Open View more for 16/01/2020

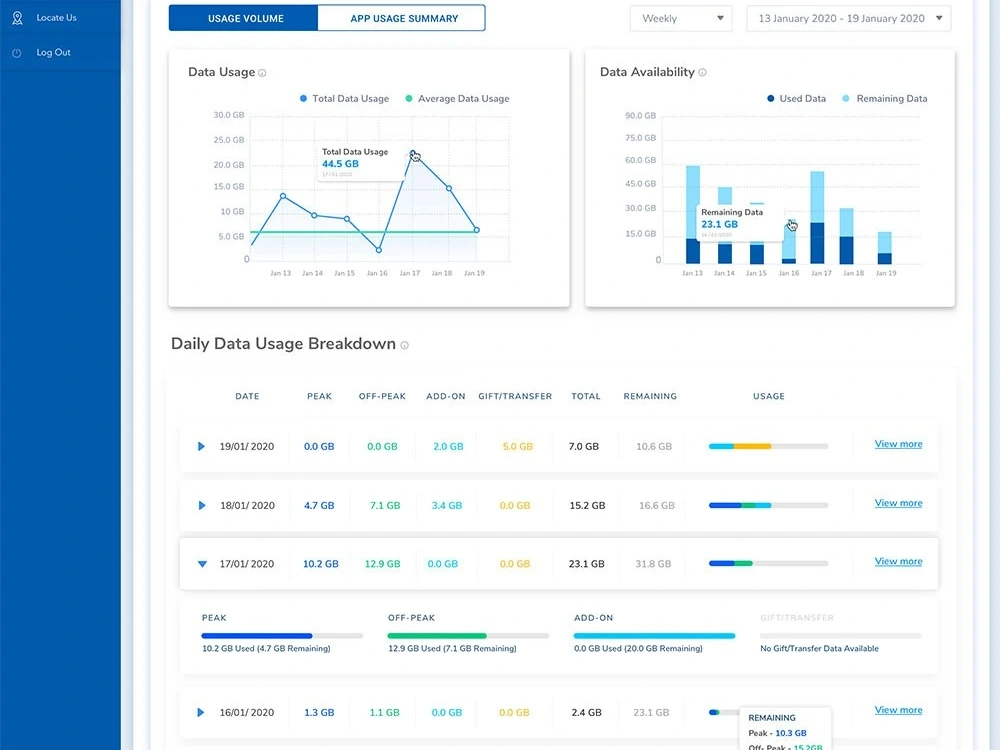click(x=898, y=710)
